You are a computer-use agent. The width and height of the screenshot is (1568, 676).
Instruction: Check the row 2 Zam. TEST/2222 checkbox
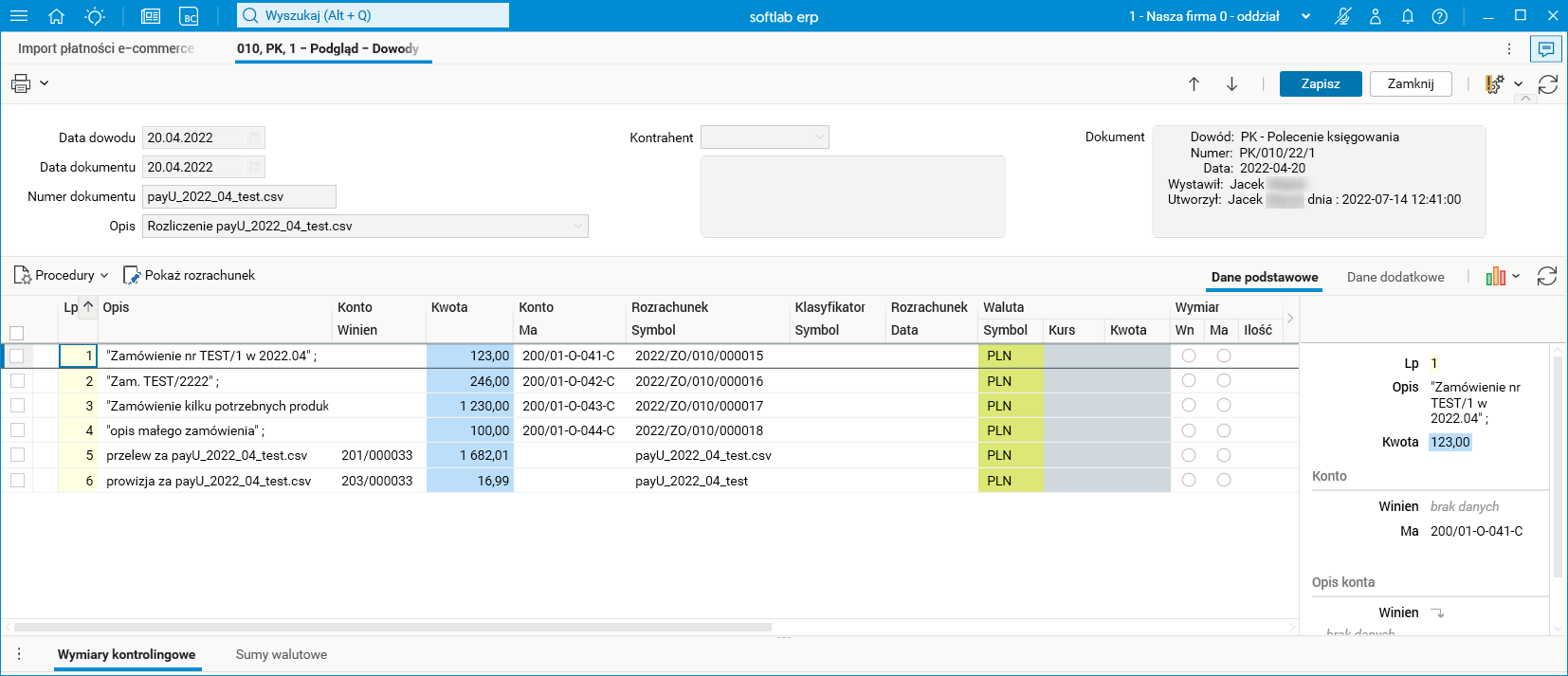[x=17, y=380]
